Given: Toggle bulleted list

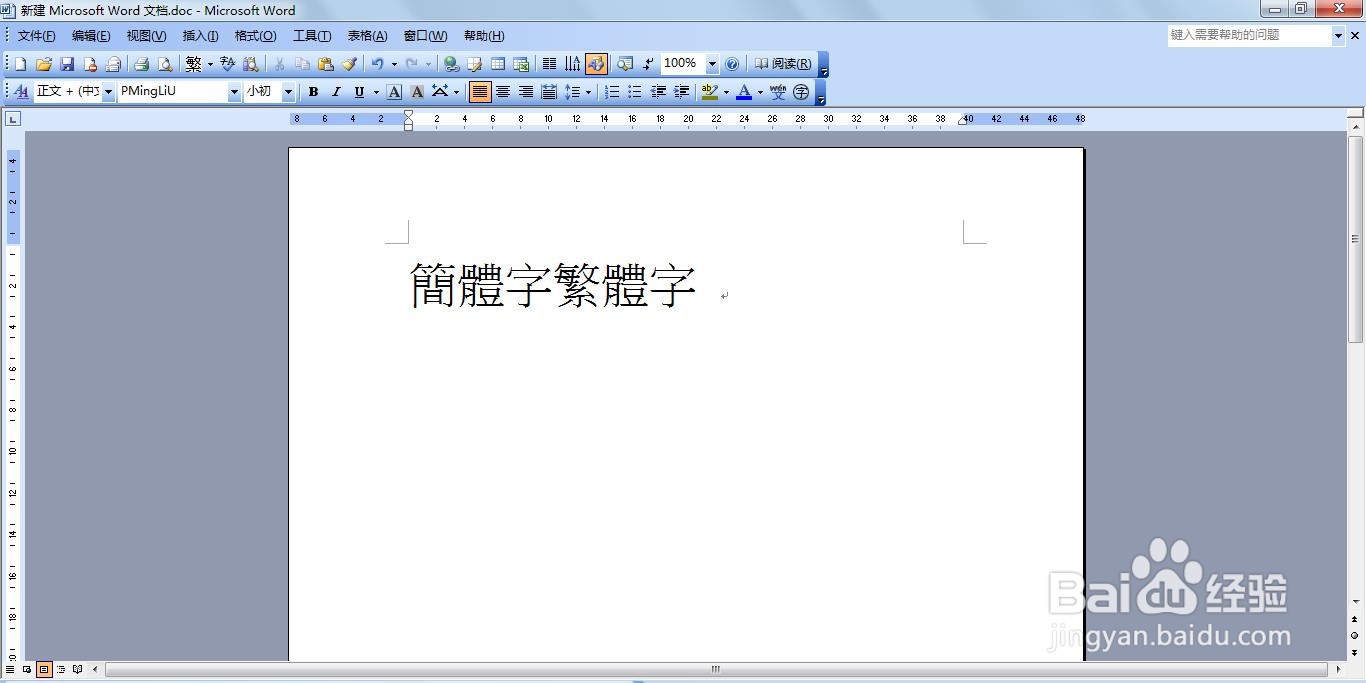Looking at the screenshot, I should pyautogui.click(x=634, y=92).
